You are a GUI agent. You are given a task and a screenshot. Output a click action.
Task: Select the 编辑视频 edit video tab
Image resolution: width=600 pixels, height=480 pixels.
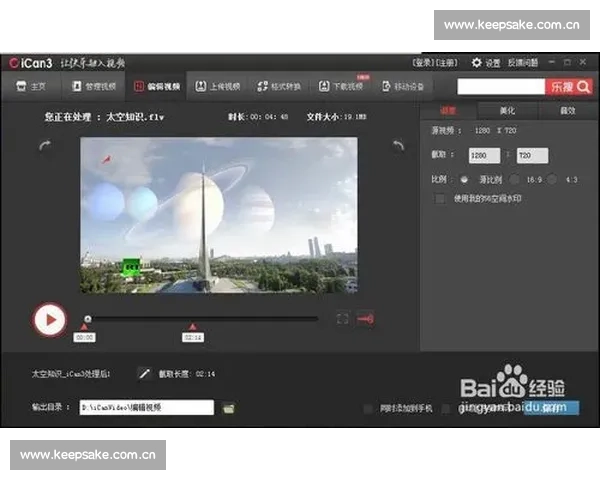tap(157, 87)
